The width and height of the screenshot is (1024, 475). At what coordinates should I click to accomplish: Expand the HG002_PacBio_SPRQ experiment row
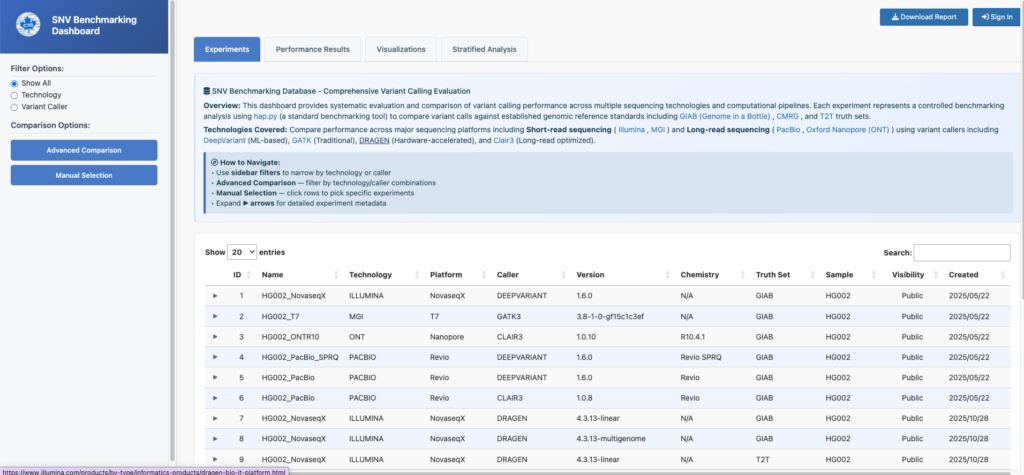(215, 357)
